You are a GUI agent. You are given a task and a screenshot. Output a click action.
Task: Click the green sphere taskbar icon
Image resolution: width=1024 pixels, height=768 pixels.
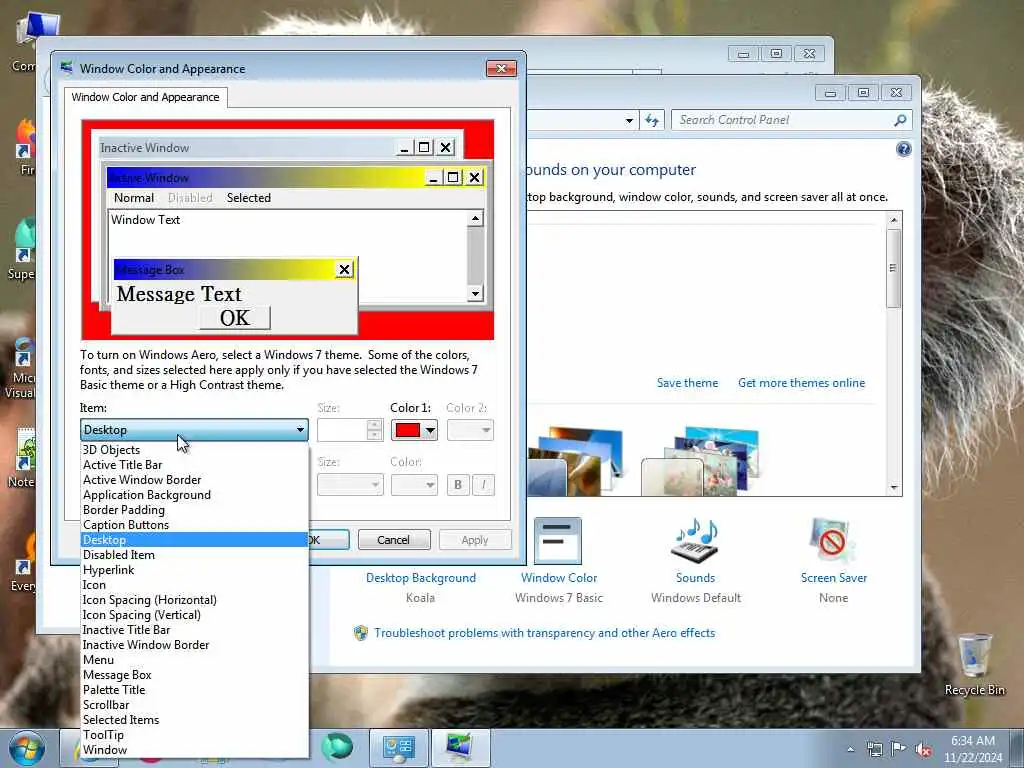coord(337,748)
